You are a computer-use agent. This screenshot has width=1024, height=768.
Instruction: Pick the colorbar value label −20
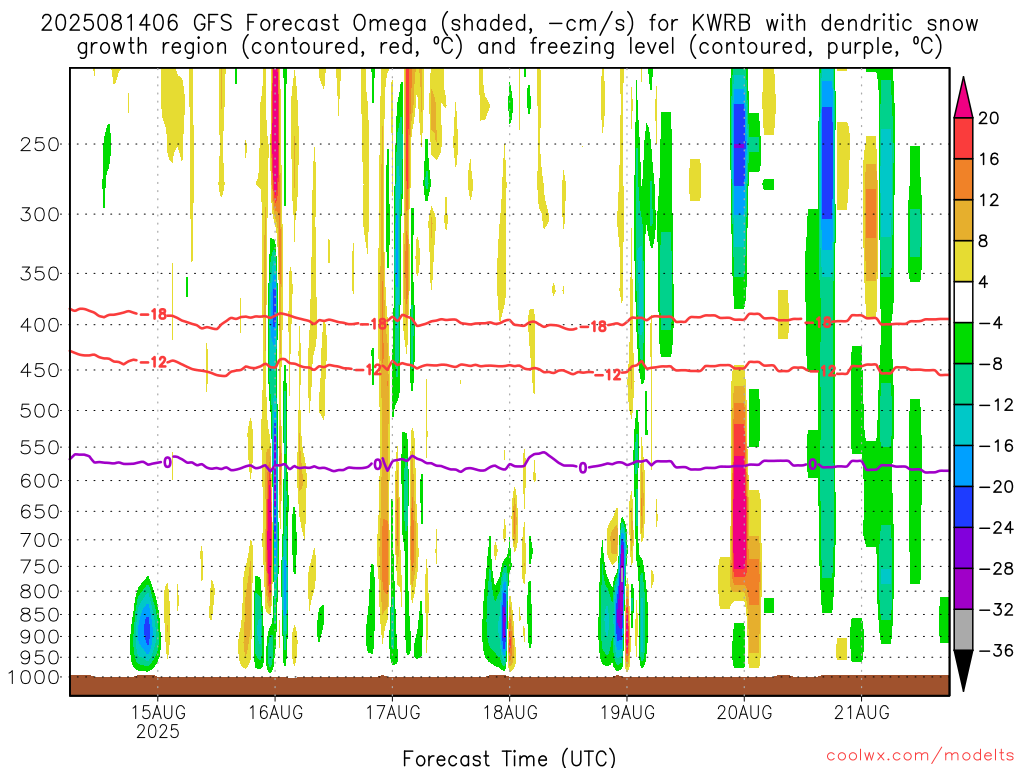point(996,487)
